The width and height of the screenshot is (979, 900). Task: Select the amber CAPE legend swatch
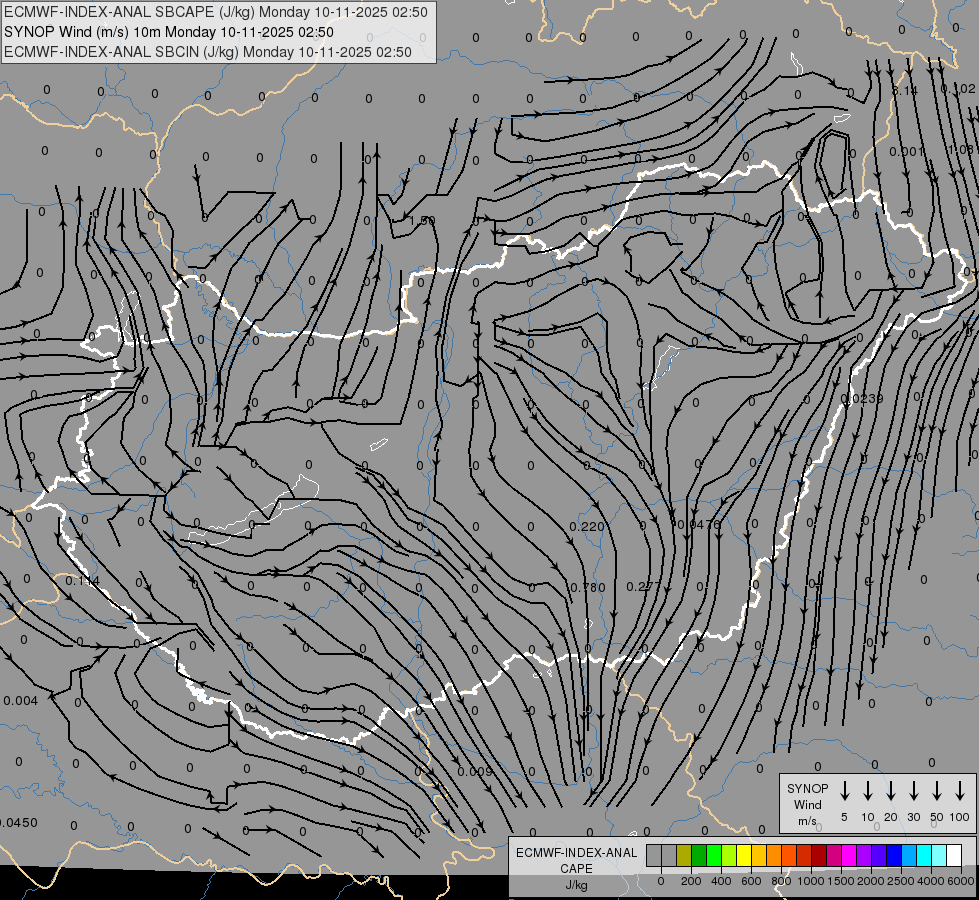click(759, 855)
